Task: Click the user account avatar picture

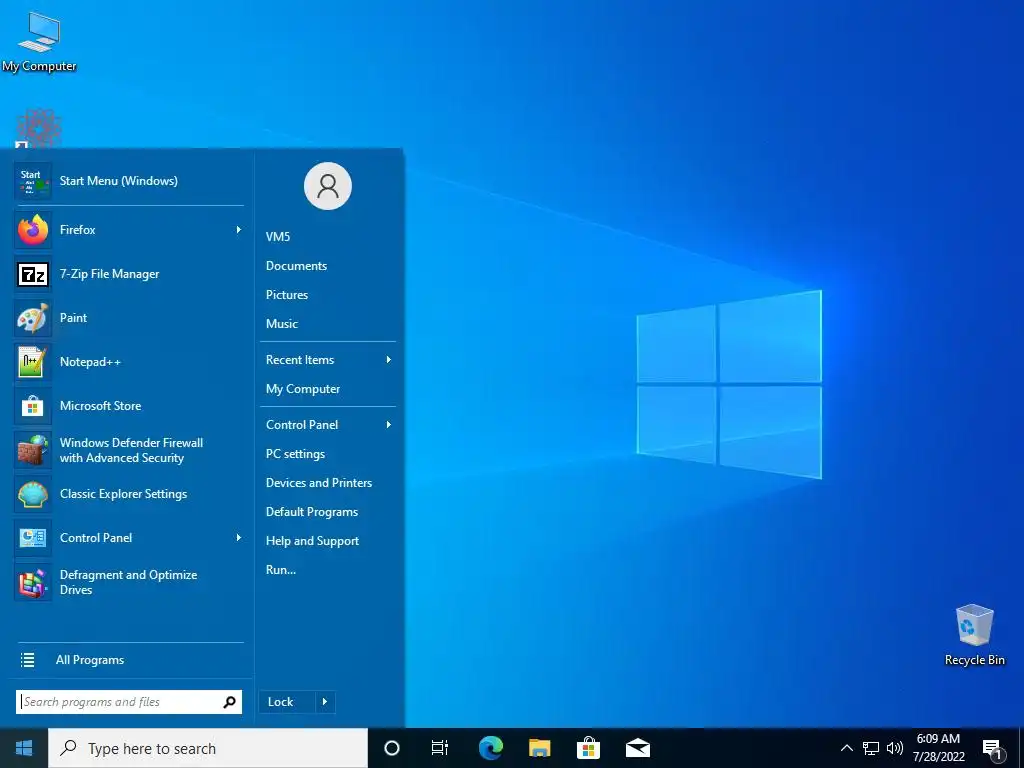Action: [328, 186]
